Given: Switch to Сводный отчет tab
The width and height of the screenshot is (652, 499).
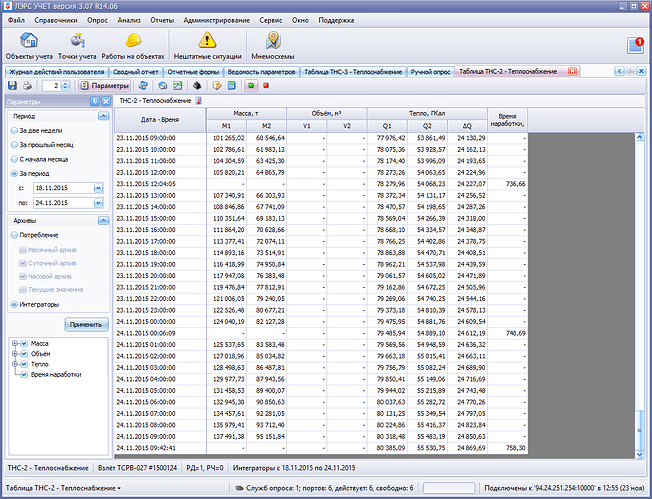Looking at the screenshot, I should click(x=136, y=72).
